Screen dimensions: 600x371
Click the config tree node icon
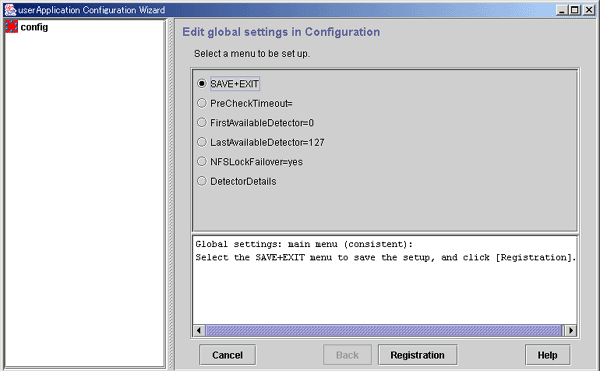(11, 27)
